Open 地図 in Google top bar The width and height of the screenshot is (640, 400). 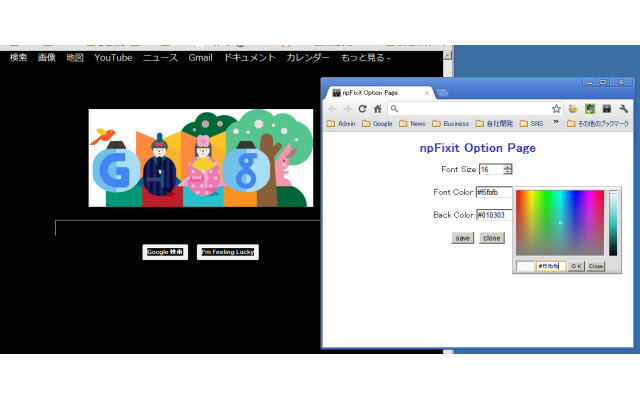[75, 58]
